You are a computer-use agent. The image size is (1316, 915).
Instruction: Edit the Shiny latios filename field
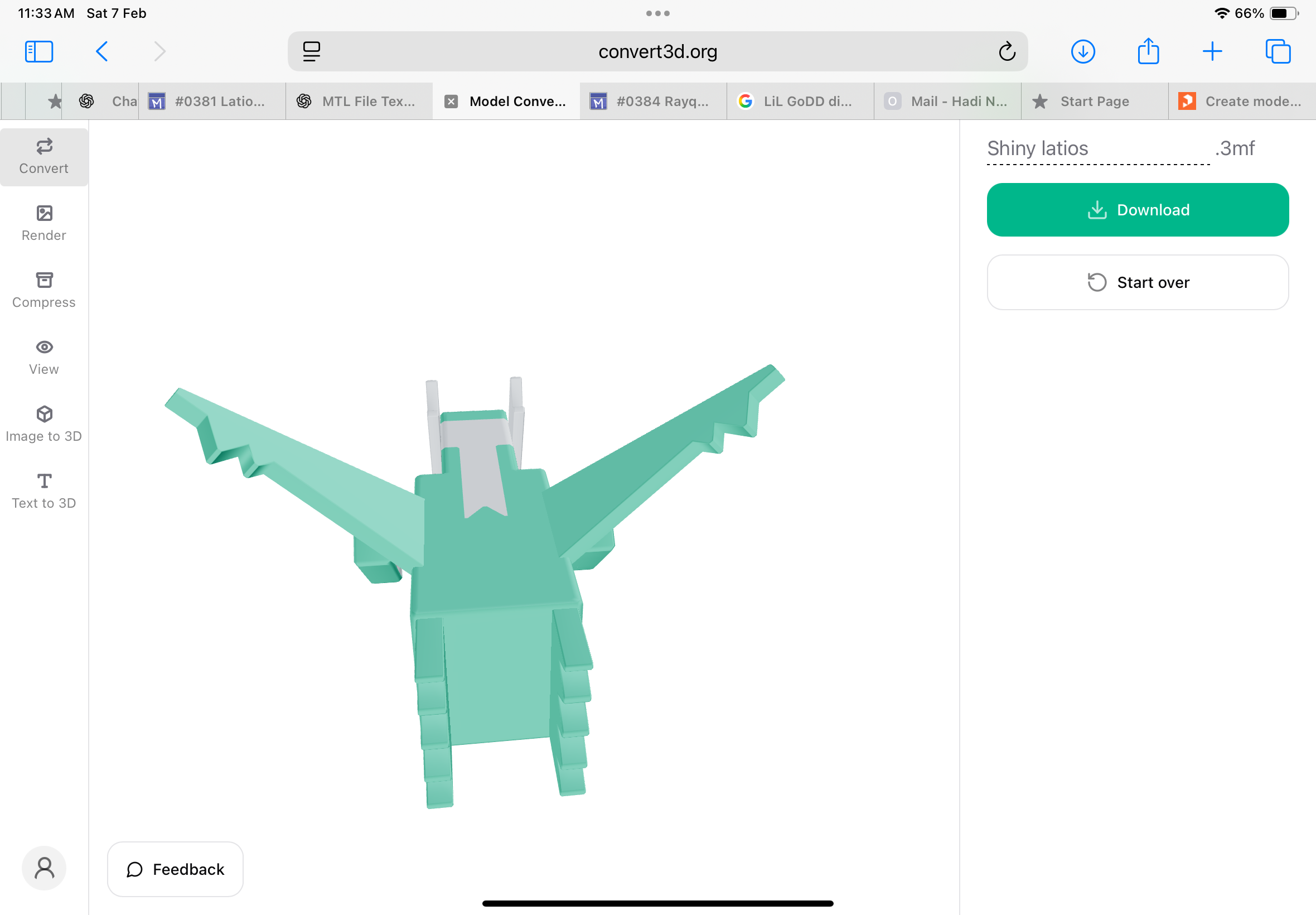(1098, 148)
